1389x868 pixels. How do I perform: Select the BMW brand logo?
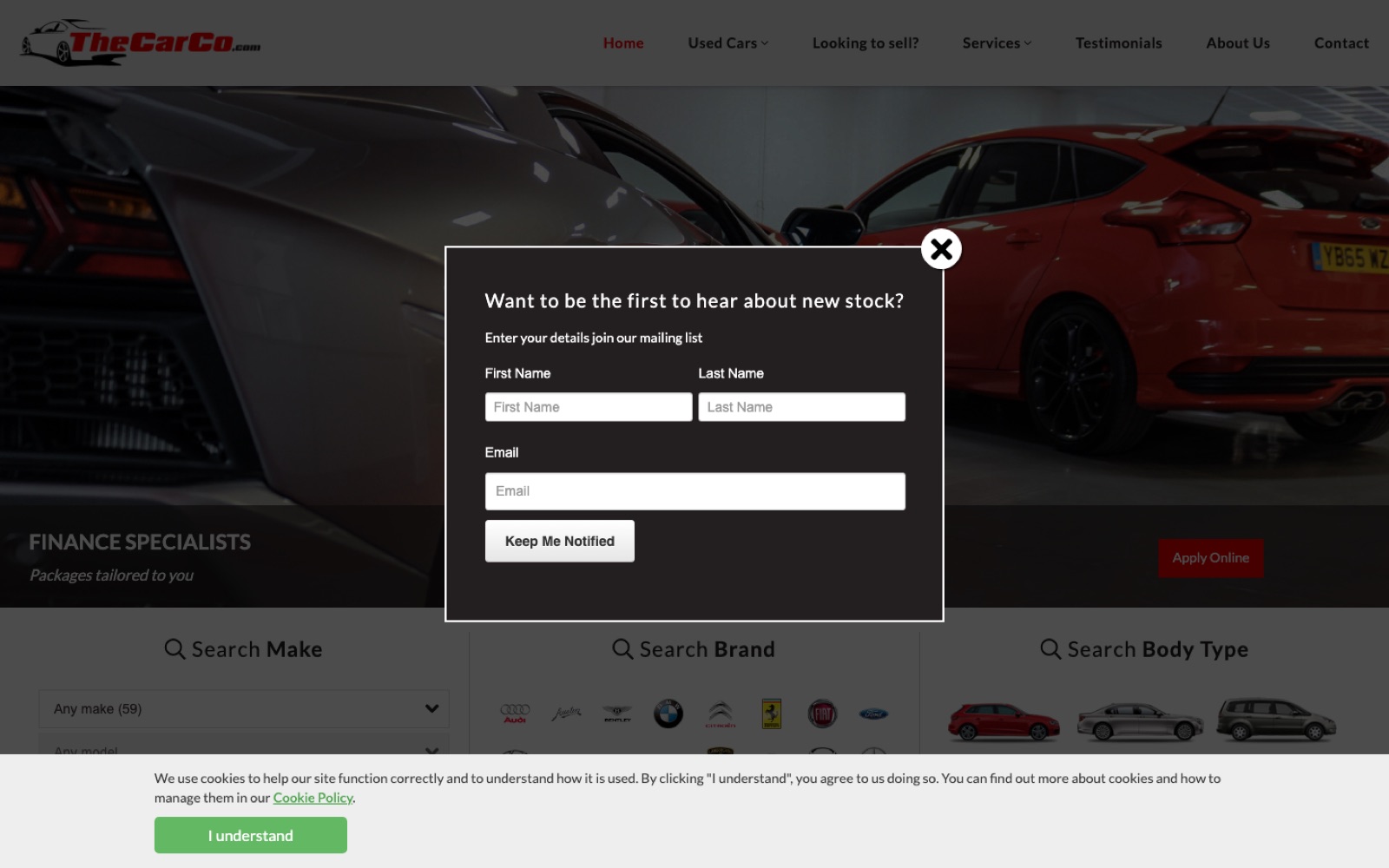[668, 713]
